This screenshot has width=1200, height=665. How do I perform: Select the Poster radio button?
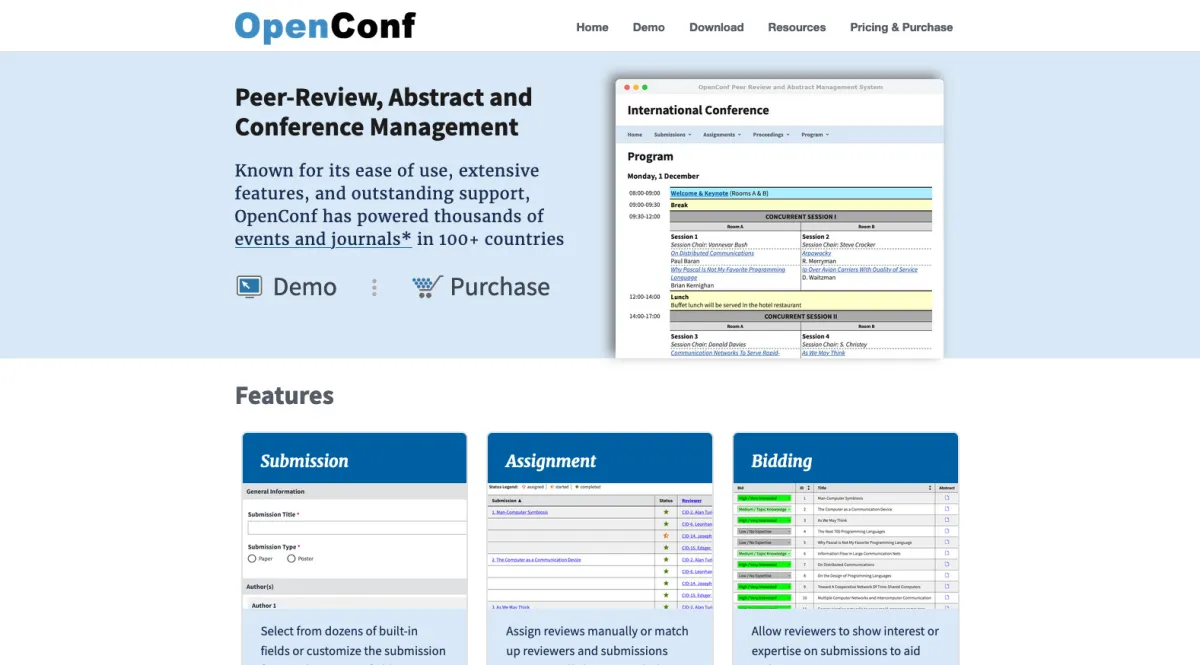tap(291, 559)
